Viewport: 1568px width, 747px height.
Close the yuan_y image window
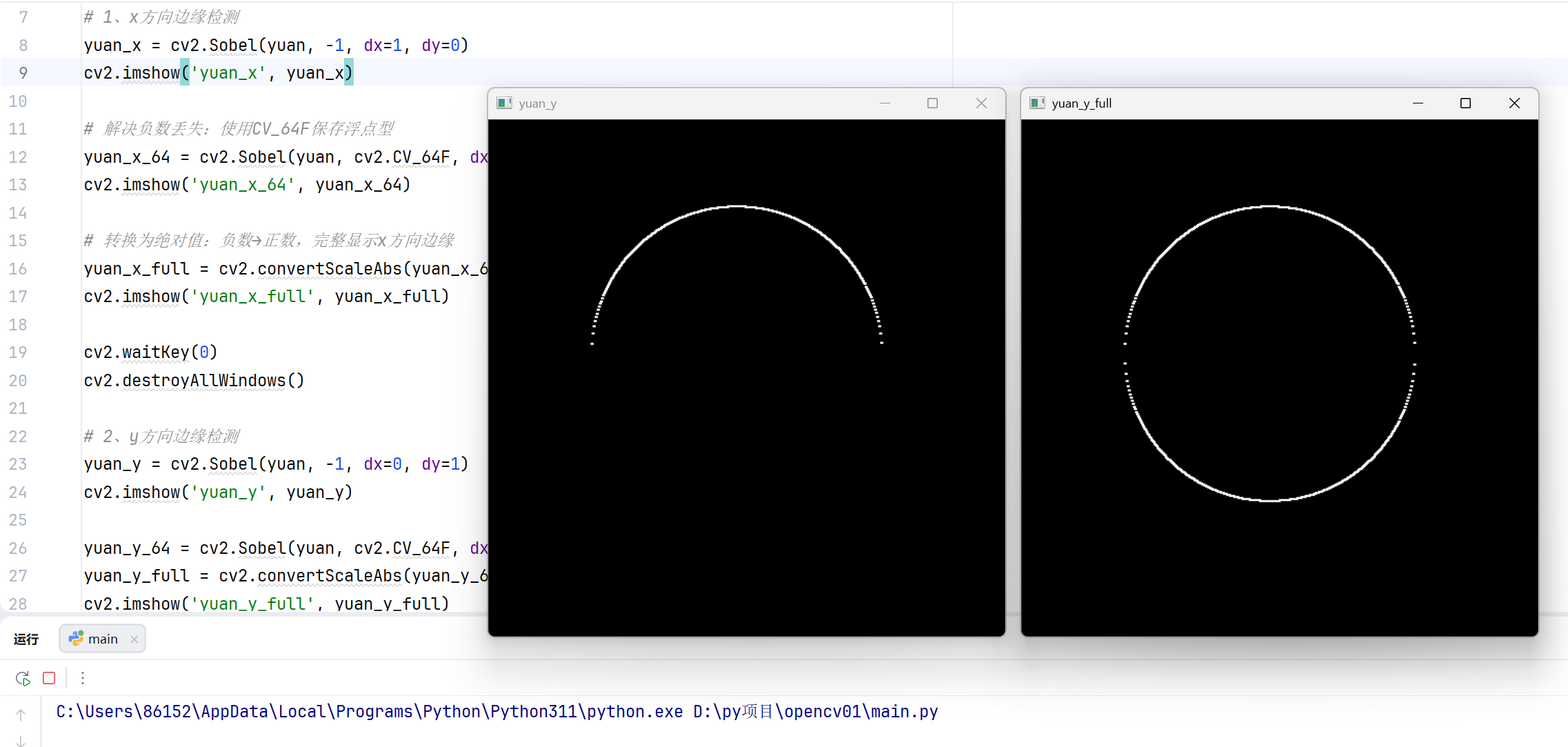click(981, 103)
